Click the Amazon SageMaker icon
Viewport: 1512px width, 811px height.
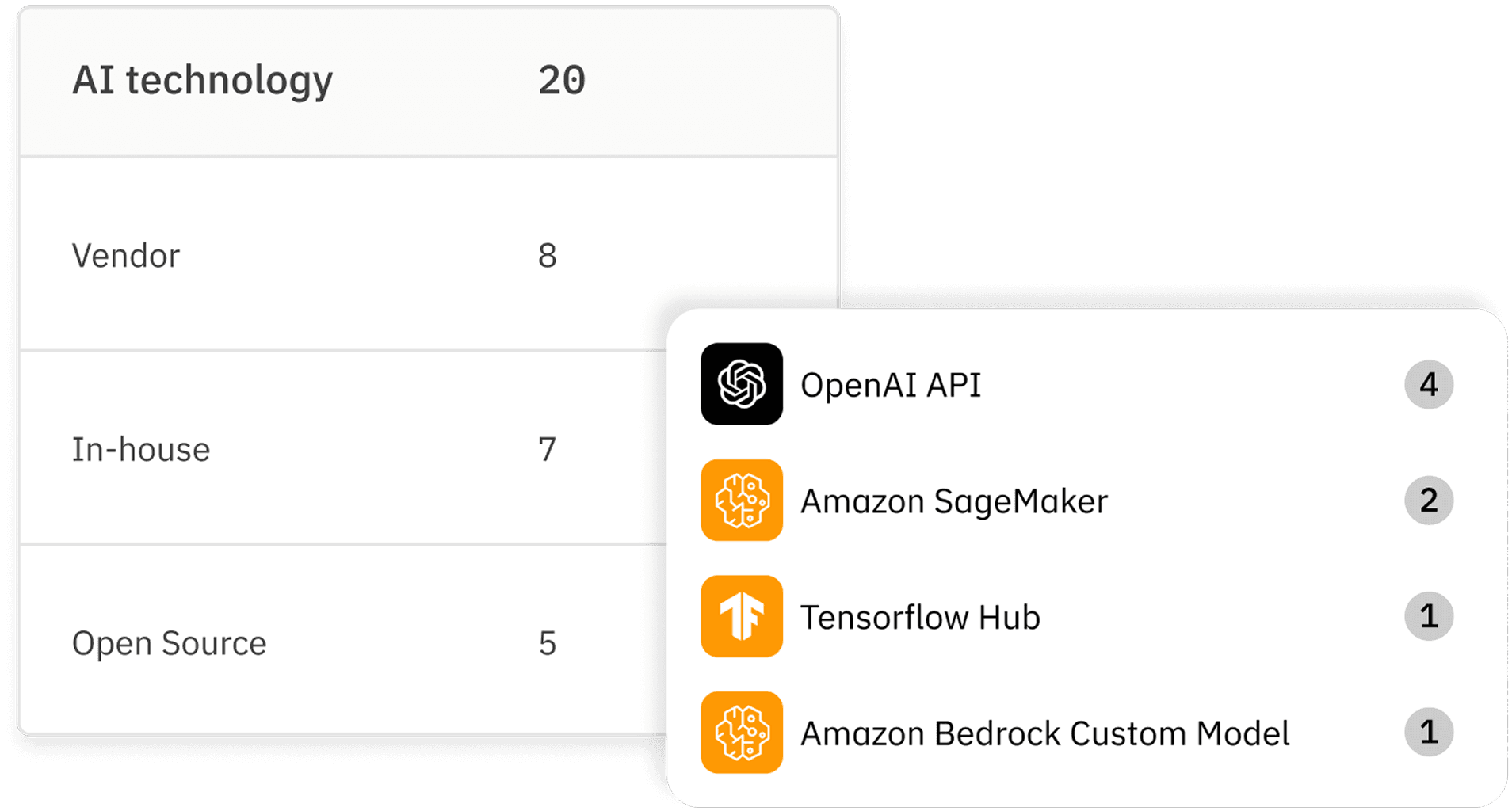[741, 501]
